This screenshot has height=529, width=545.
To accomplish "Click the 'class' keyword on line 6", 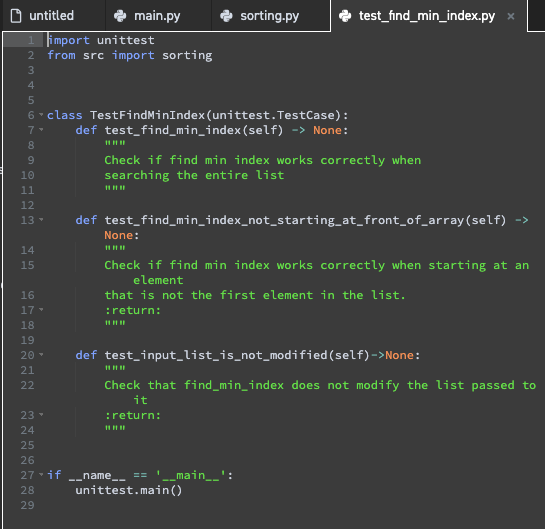I will (65, 115).
